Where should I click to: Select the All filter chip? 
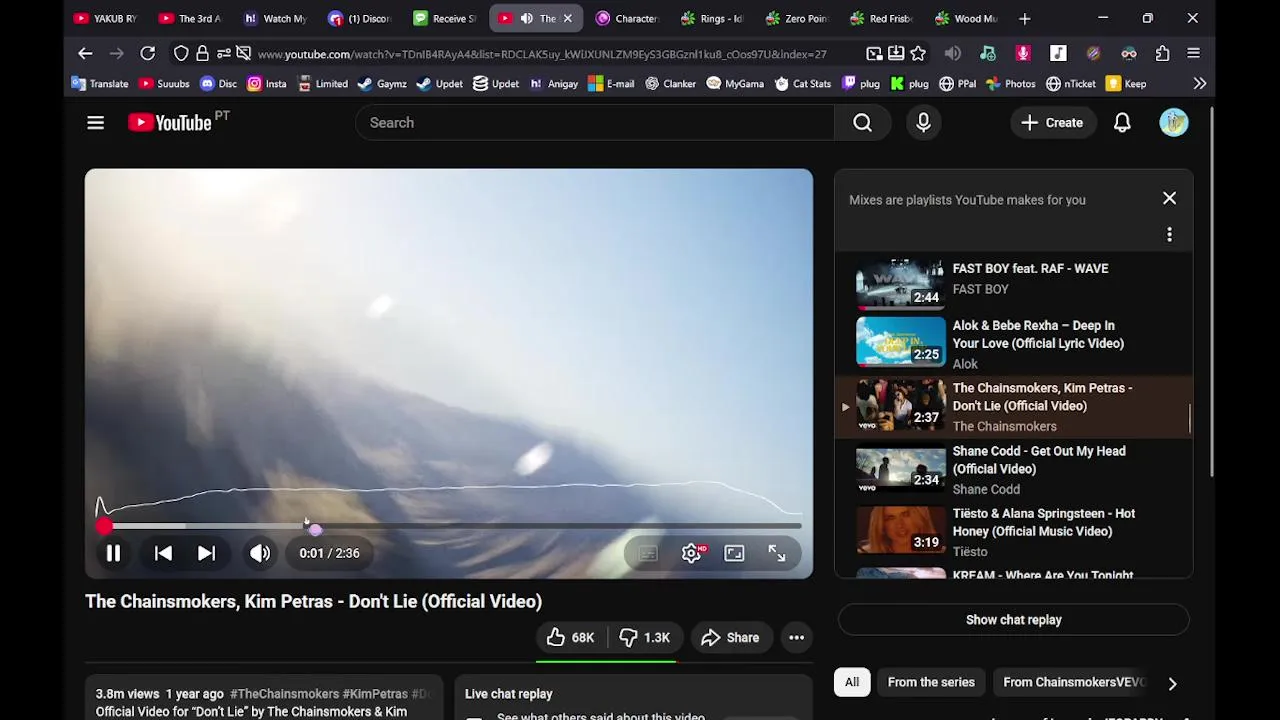pyautogui.click(x=852, y=682)
